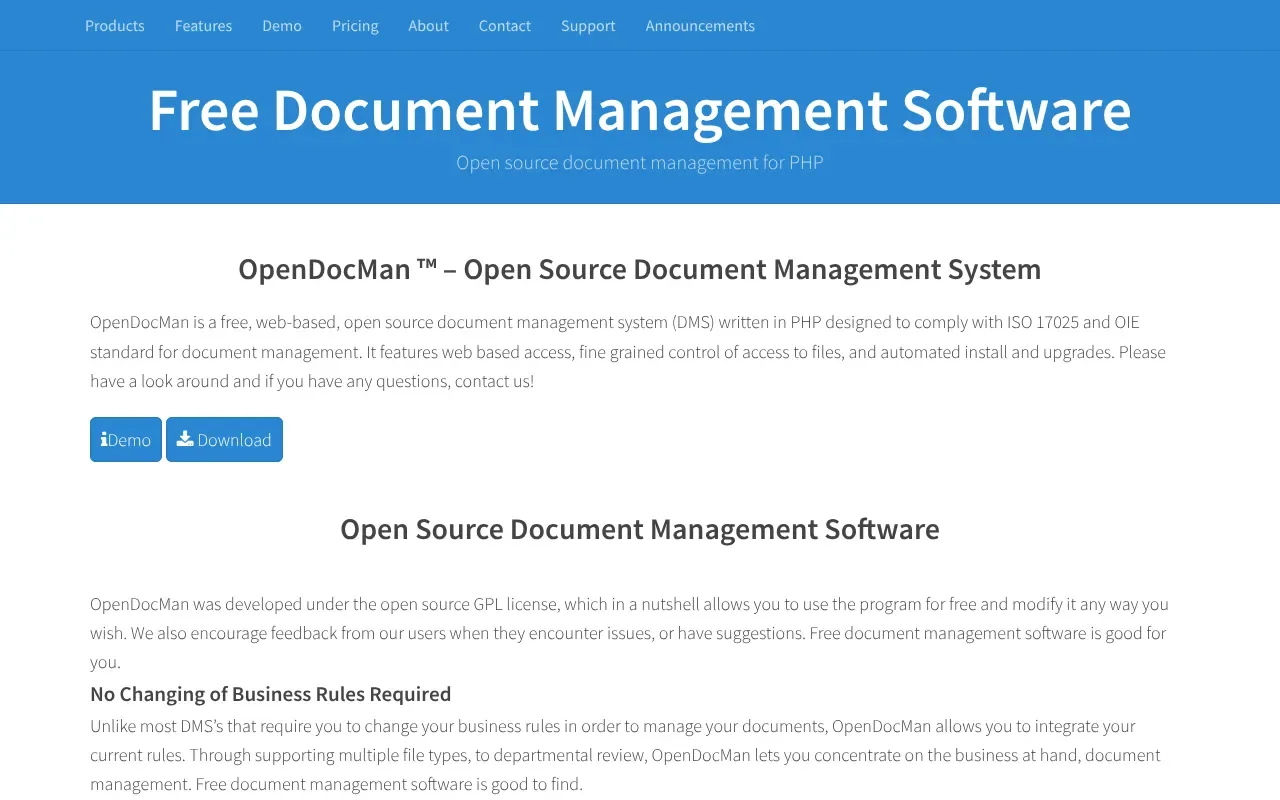Click the info icon inside the Demo button
Image resolution: width=1280 pixels, height=800 pixels.
click(103, 439)
